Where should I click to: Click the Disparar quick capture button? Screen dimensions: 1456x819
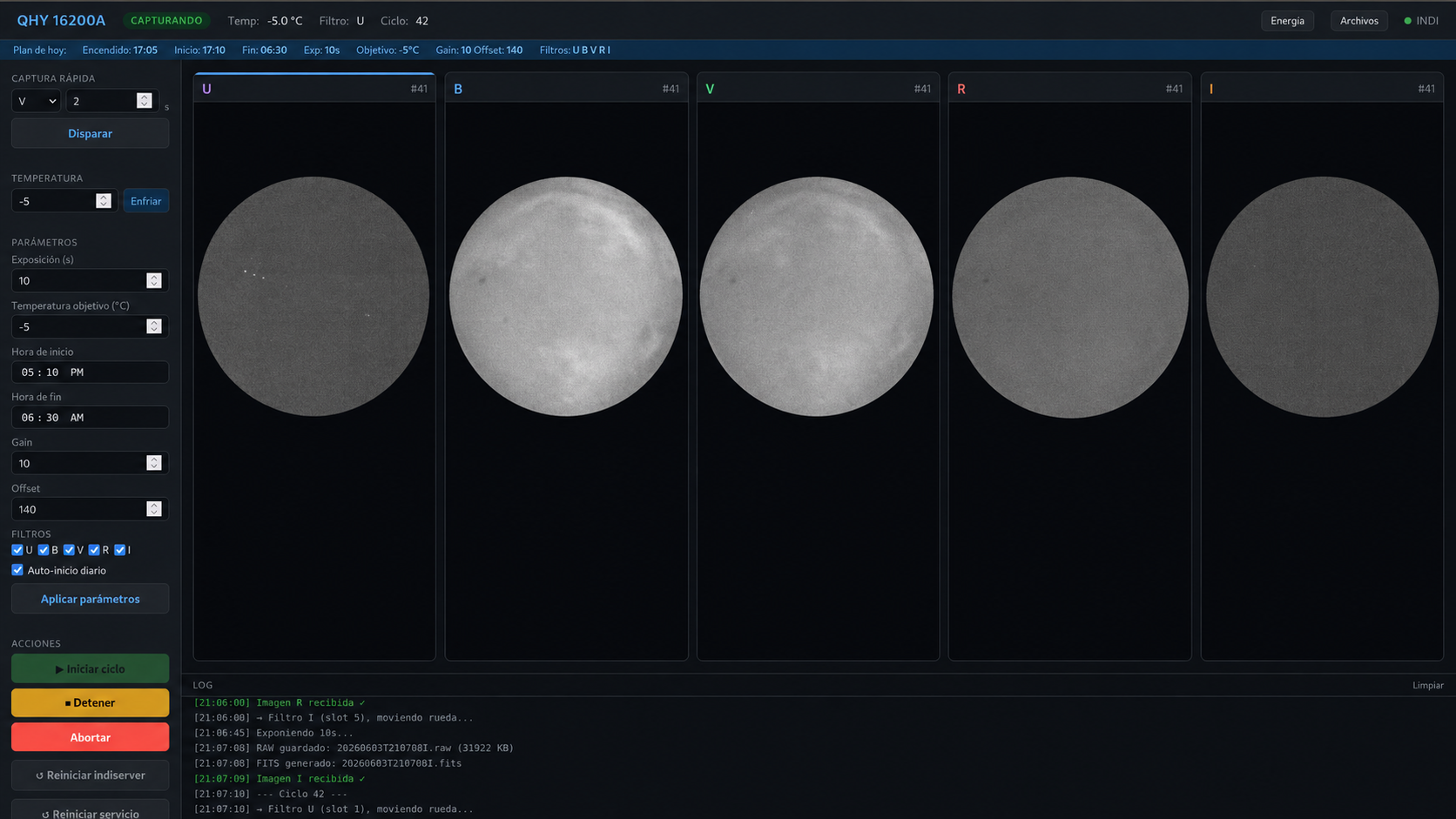[90, 133]
